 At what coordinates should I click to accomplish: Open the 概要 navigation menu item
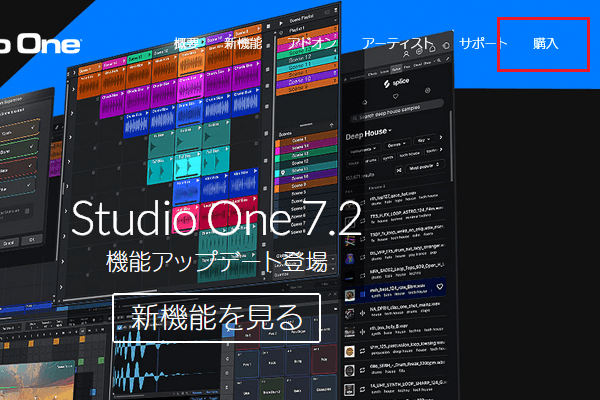tap(186, 43)
